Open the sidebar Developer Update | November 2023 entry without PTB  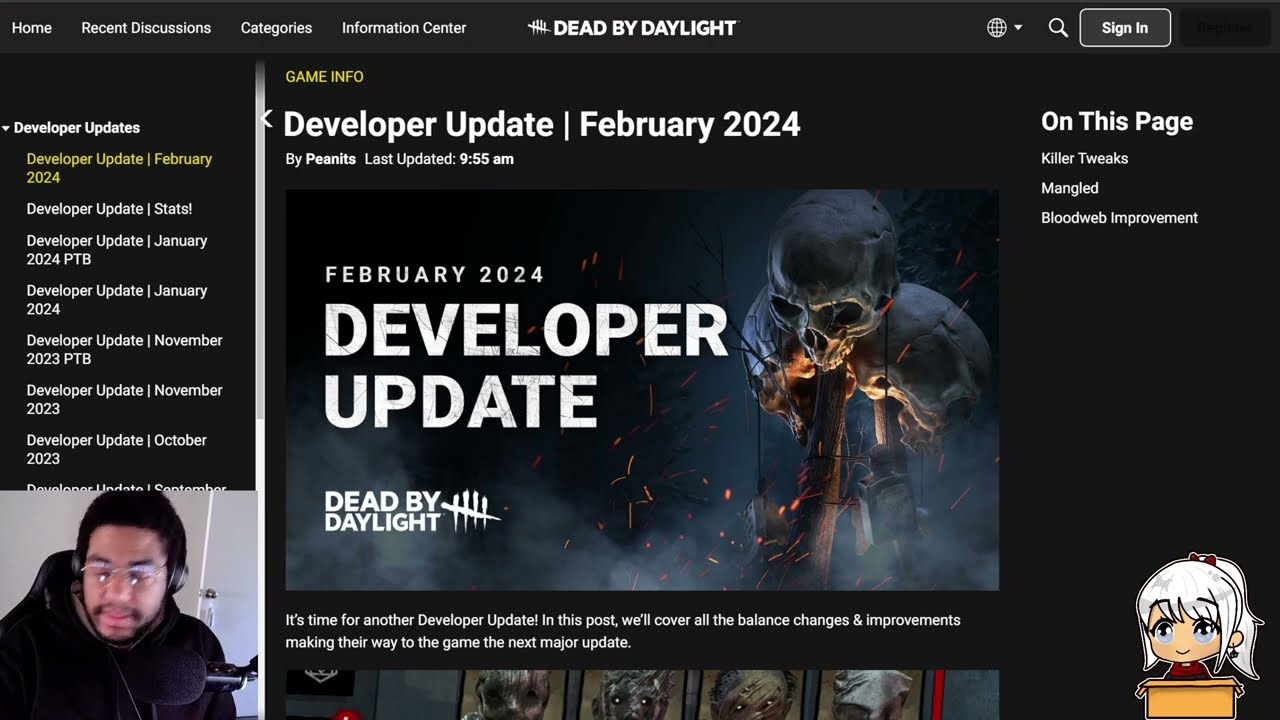(124, 400)
